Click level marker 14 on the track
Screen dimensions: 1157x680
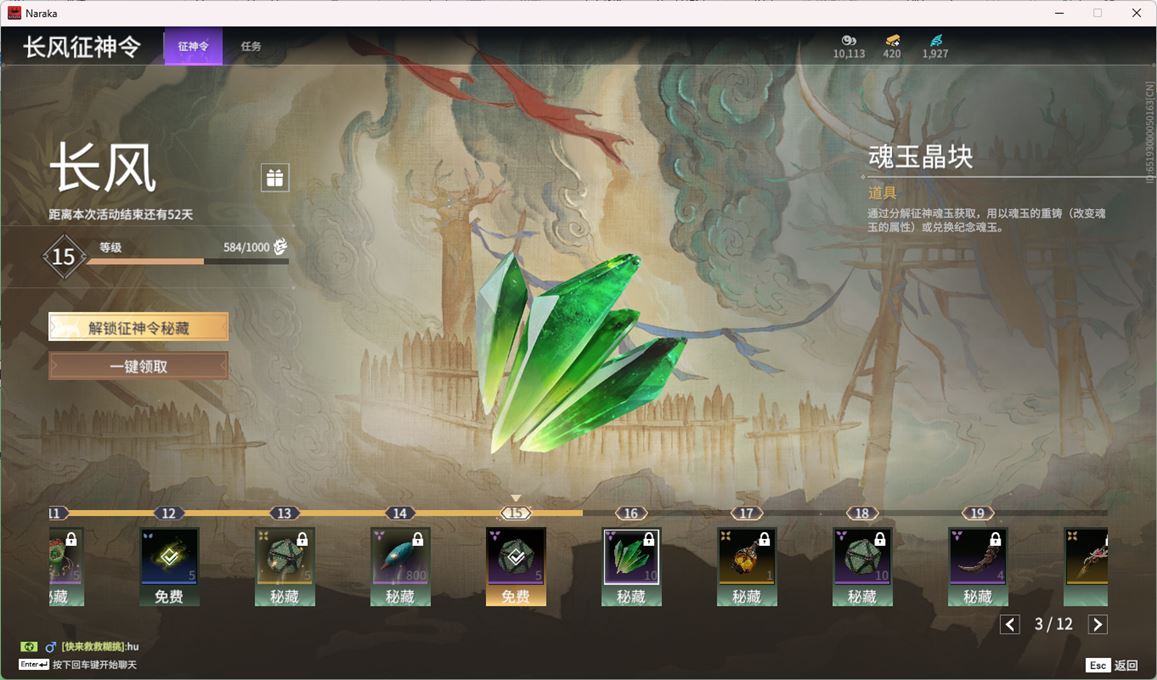click(400, 513)
